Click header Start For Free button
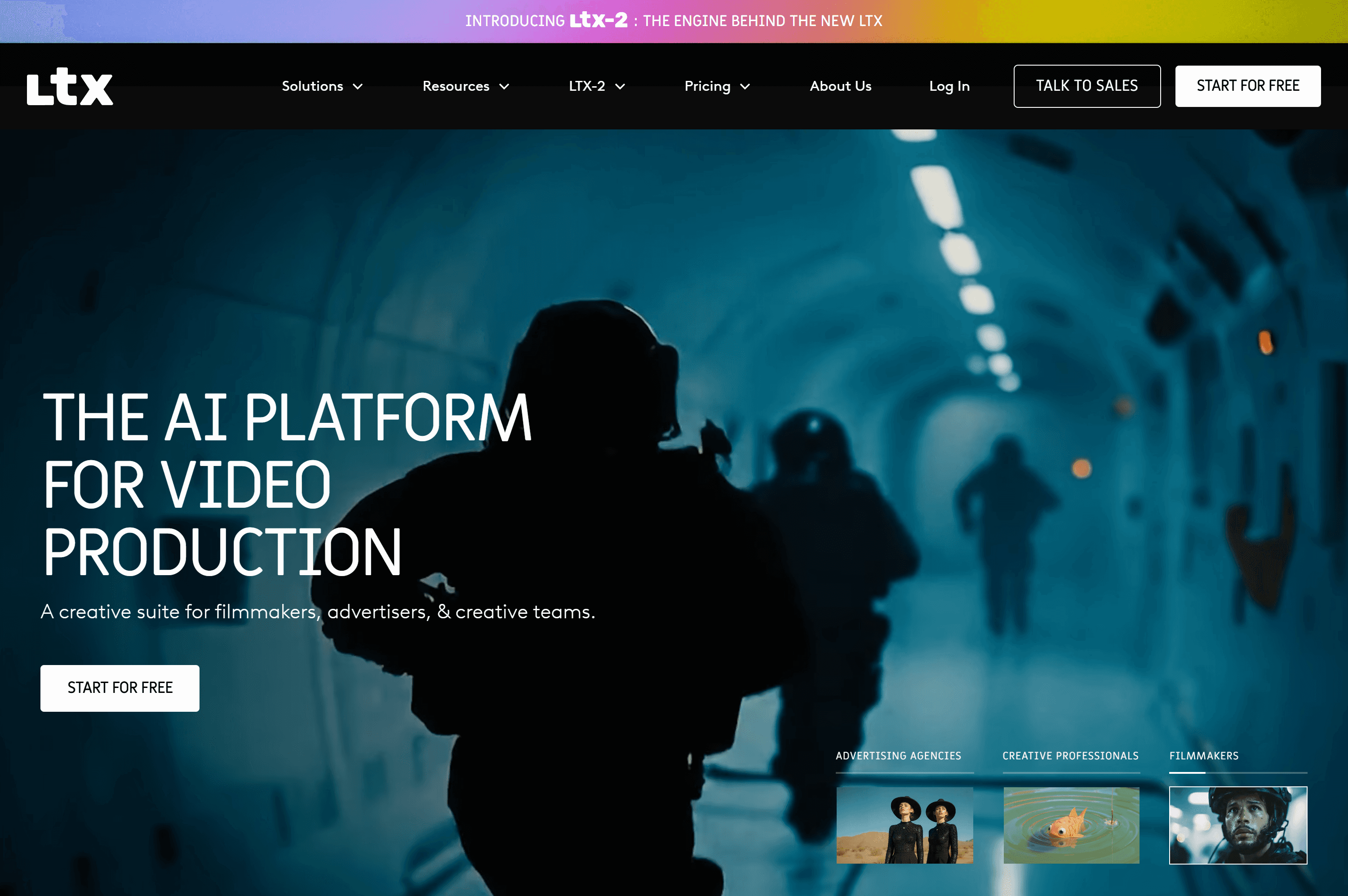This screenshot has width=1348, height=896. coord(1247,86)
